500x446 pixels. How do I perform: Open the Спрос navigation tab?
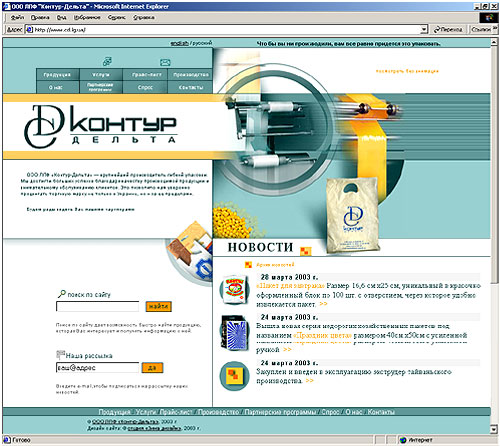[x=145, y=87]
